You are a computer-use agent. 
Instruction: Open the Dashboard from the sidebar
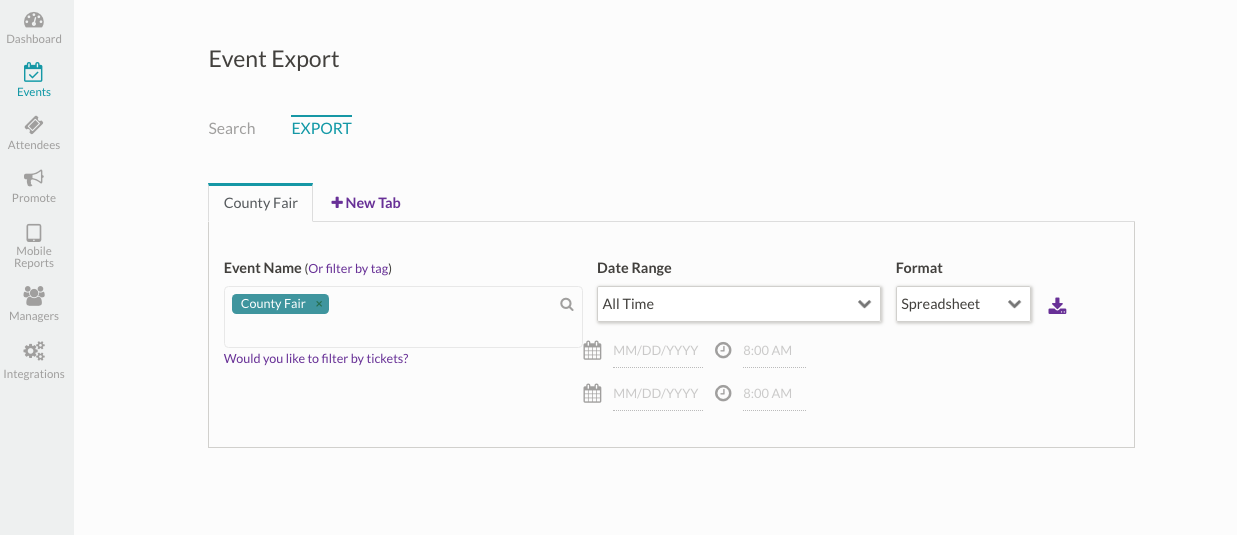point(34,28)
